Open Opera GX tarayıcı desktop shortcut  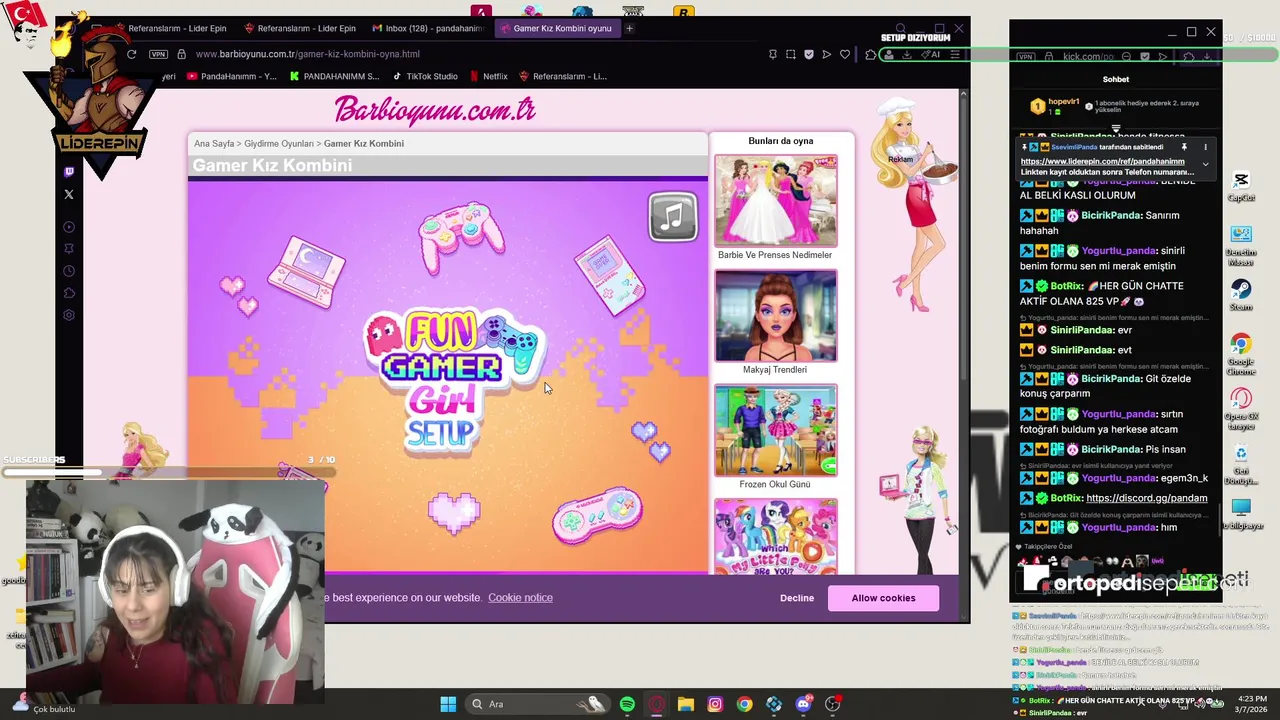click(x=1241, y=409)
